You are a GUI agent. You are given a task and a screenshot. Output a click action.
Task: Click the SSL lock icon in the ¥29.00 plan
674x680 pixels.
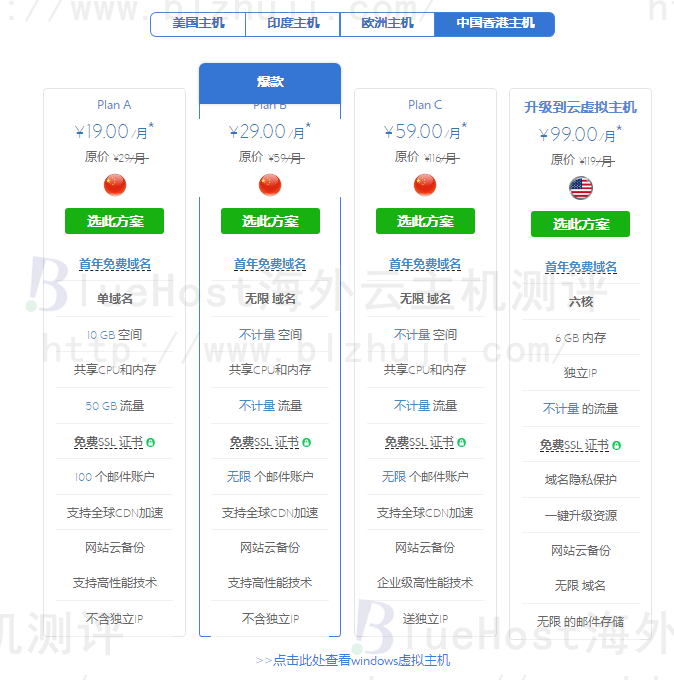tap(306, 443)
